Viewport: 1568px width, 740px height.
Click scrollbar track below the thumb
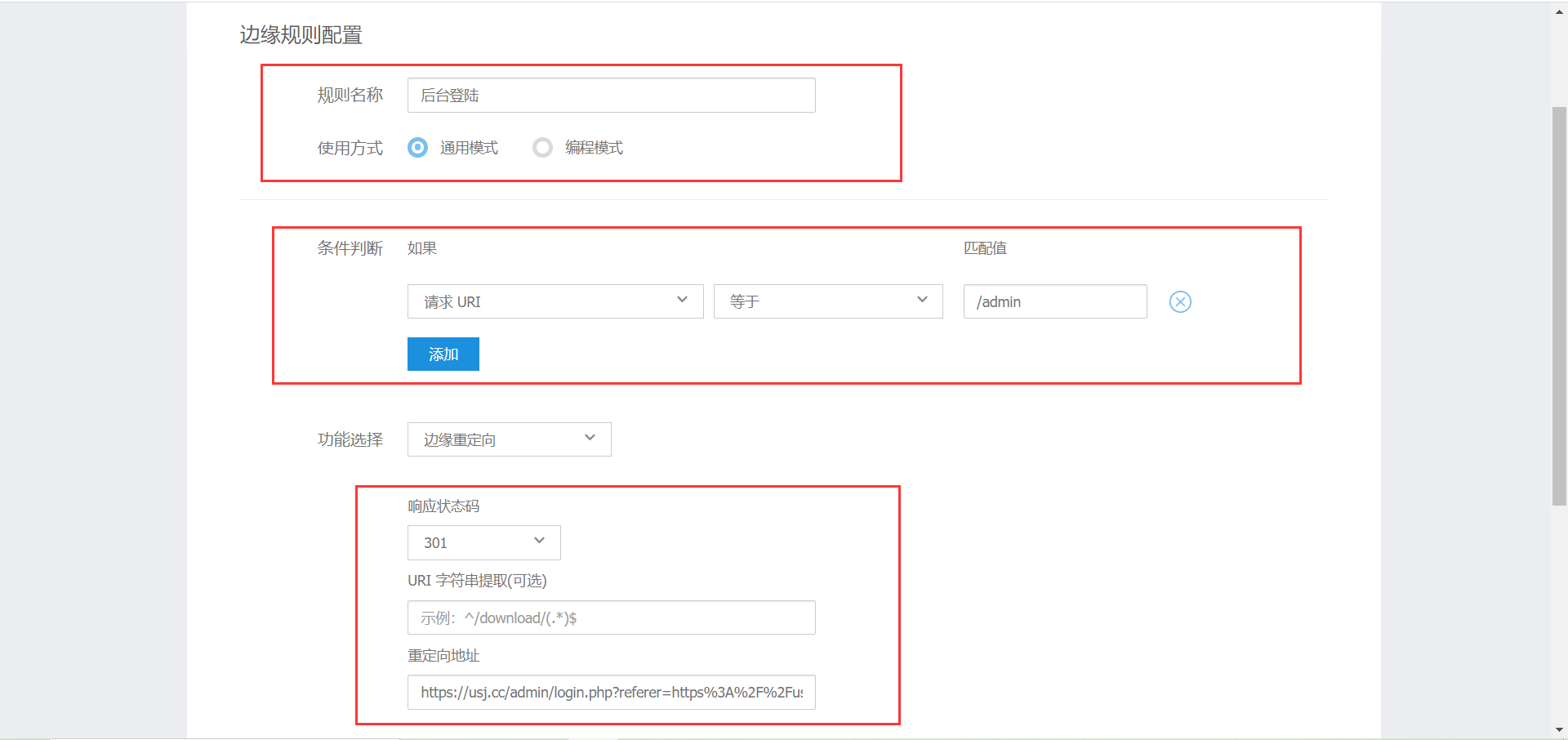[1559, 613]
